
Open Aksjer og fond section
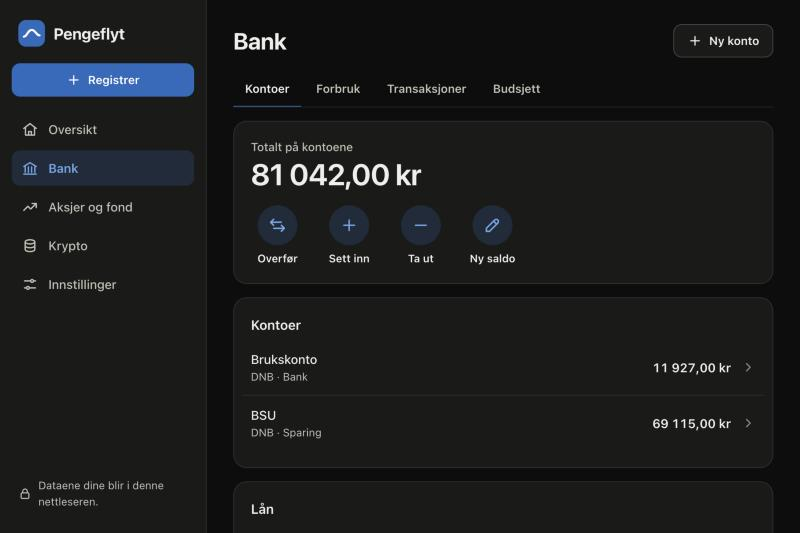point(103,207)
